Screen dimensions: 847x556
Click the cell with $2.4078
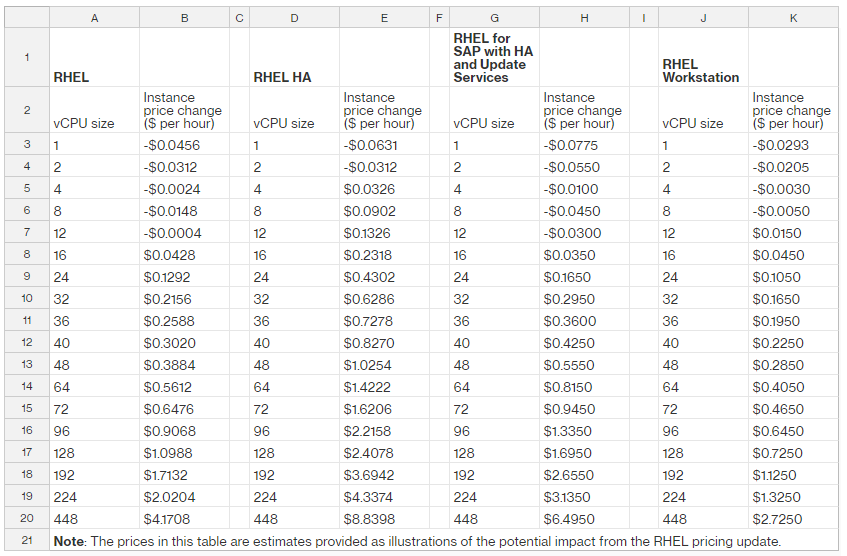384,453
